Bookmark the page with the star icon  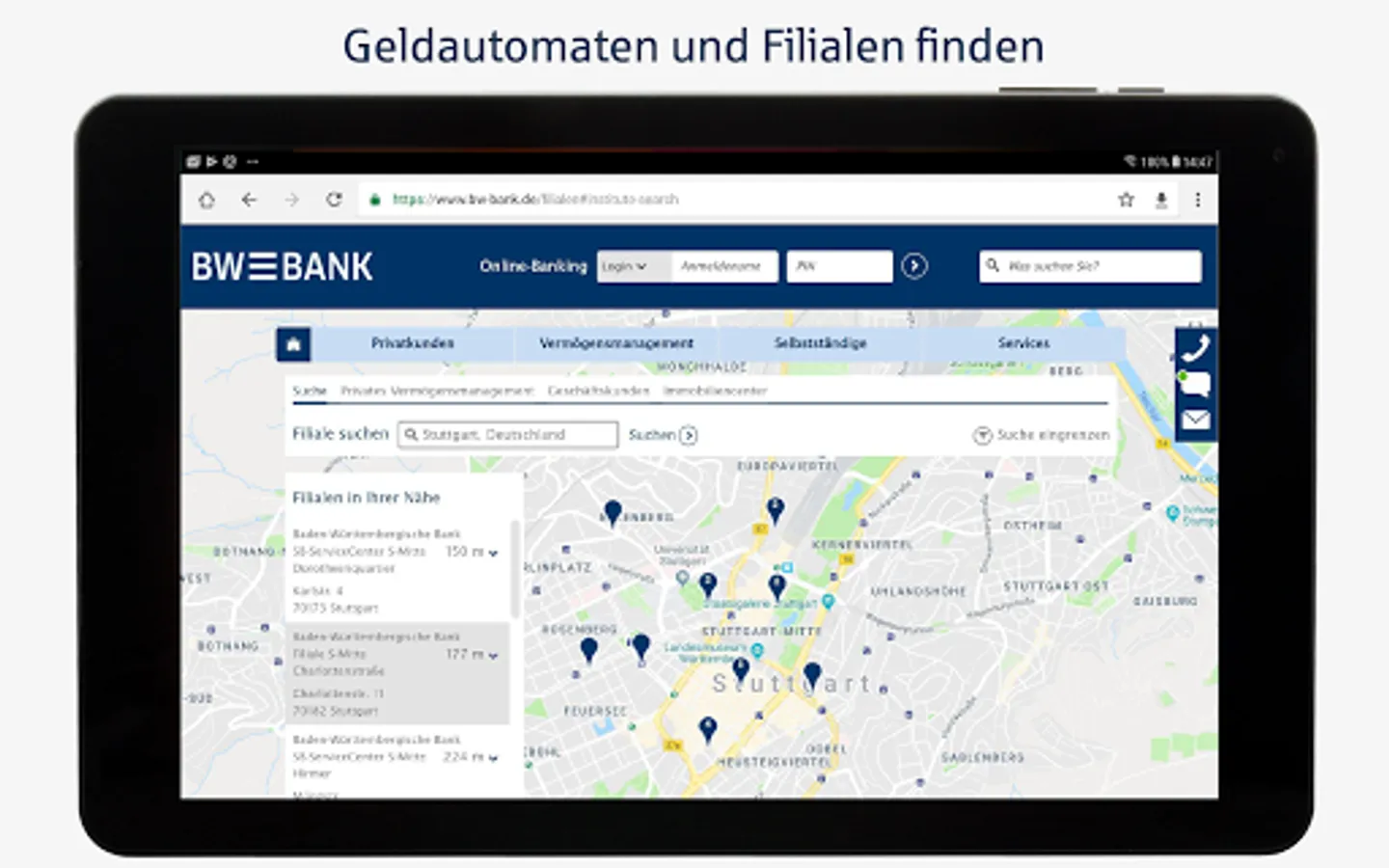(1126, 200)
